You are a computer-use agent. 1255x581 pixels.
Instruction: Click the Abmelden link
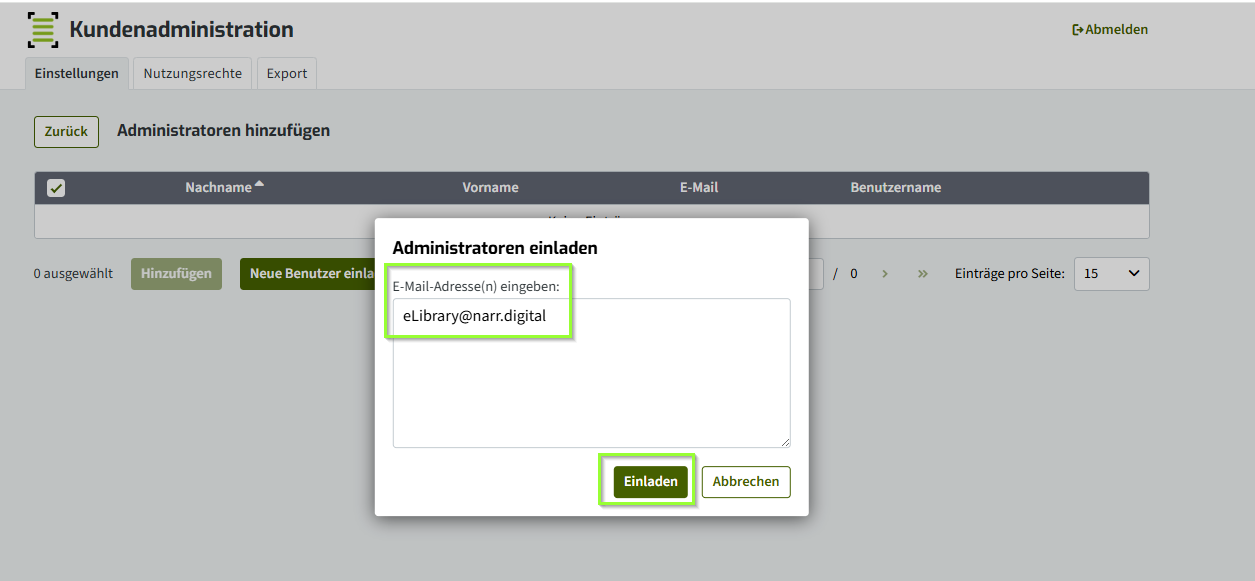pos(1110,30)
